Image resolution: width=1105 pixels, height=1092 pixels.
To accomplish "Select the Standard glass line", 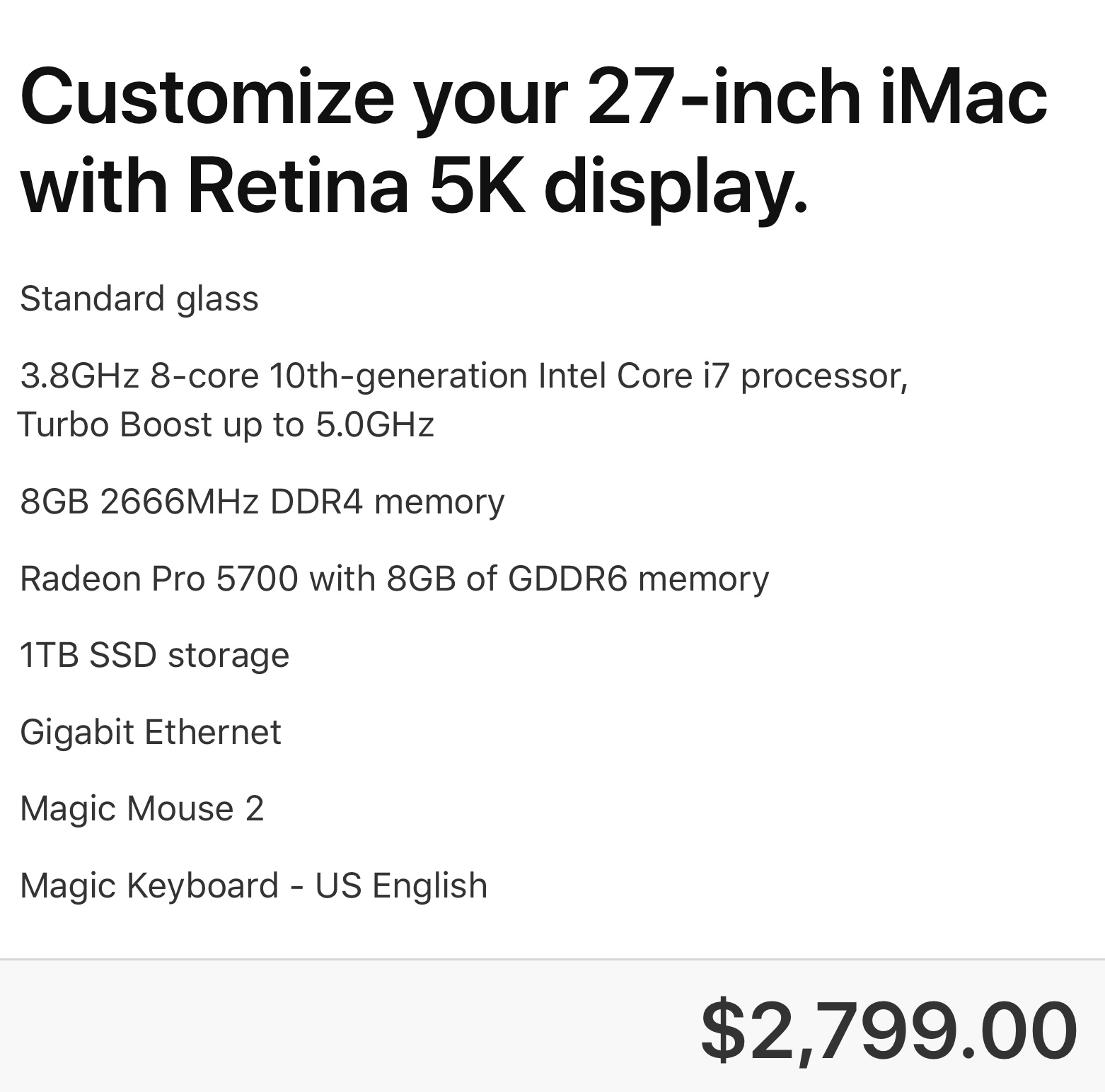I will pos(139,298).
